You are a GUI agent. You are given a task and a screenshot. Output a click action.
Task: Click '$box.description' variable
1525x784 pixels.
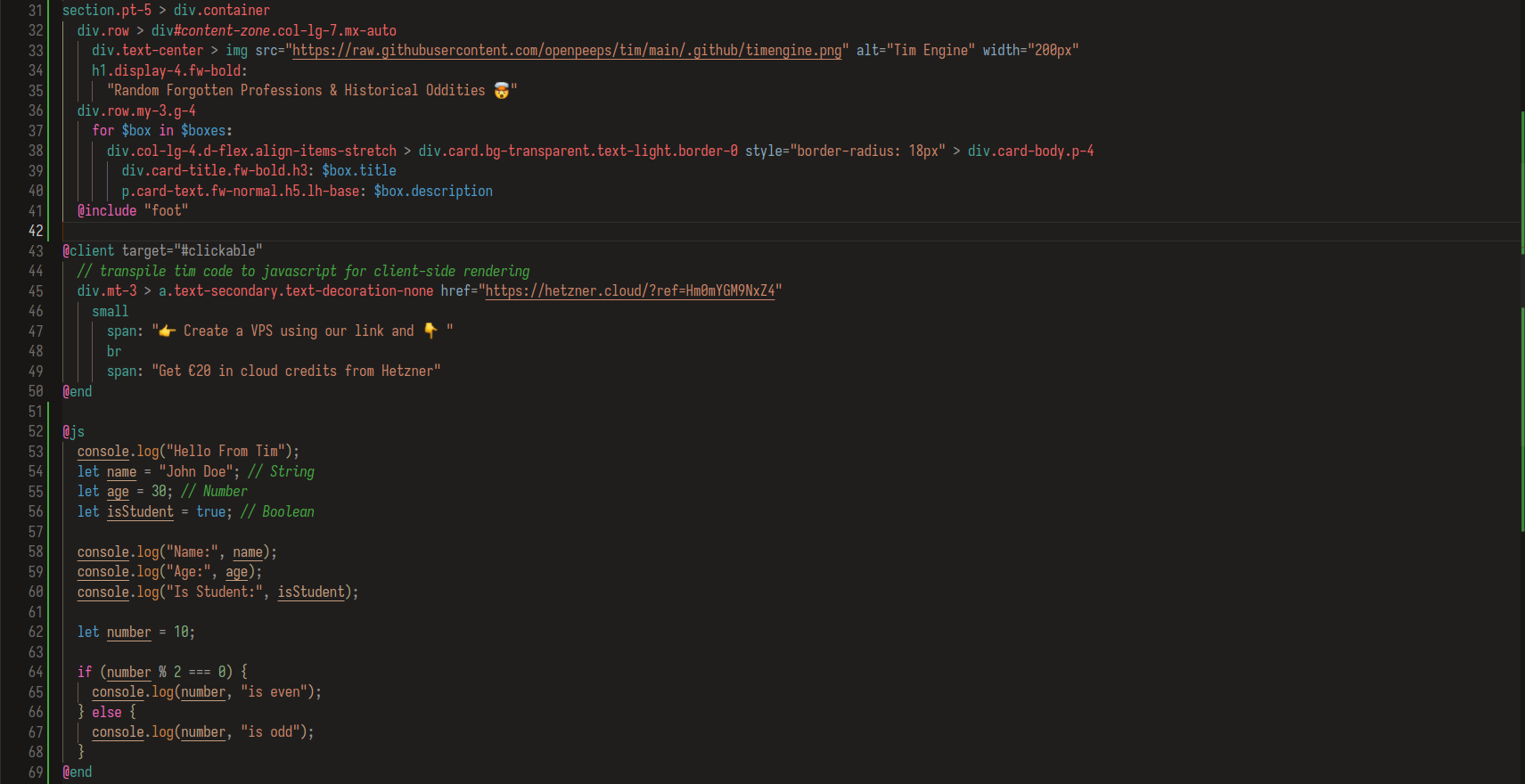433,192
